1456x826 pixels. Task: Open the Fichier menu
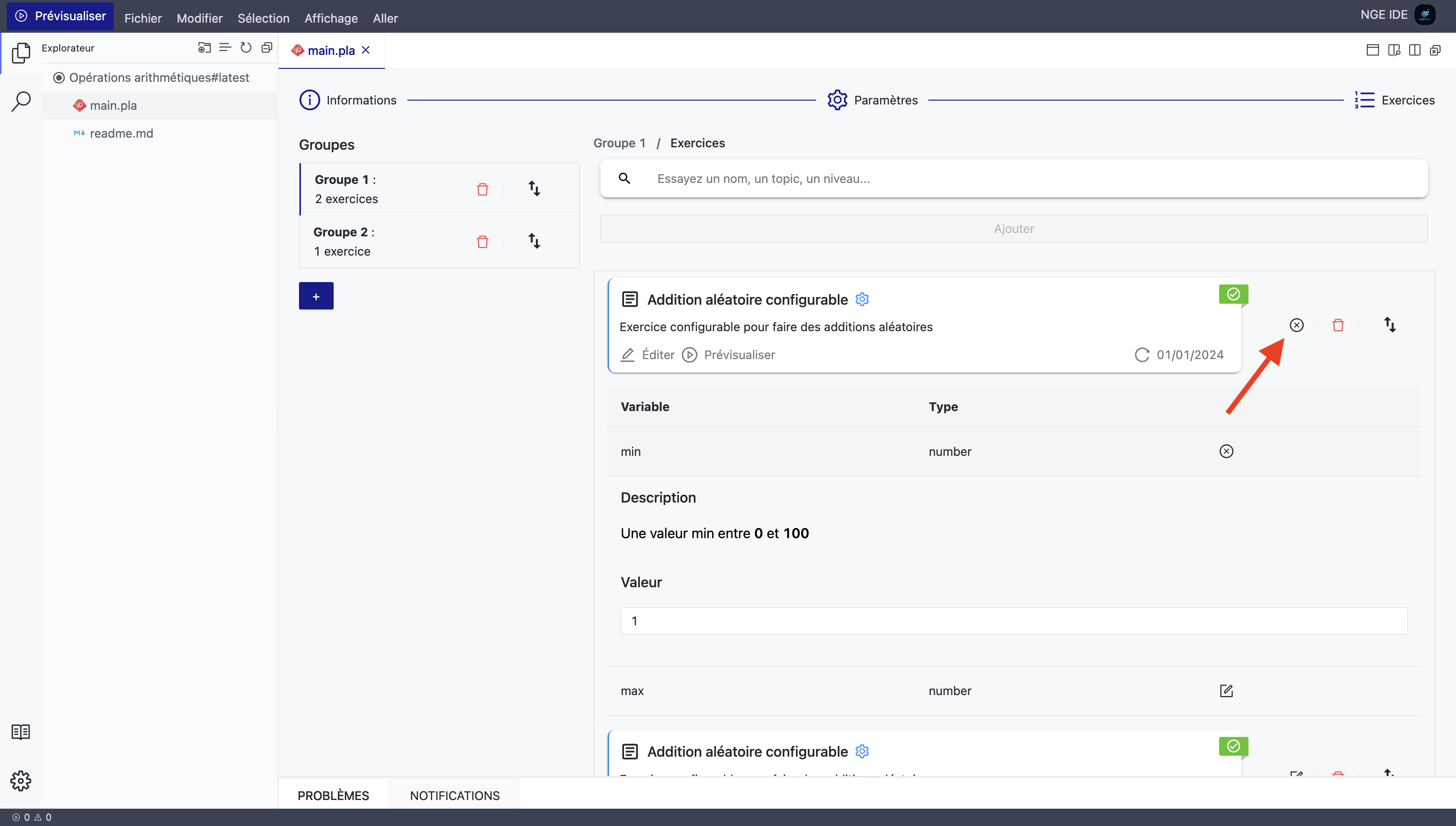coord(143,18)
